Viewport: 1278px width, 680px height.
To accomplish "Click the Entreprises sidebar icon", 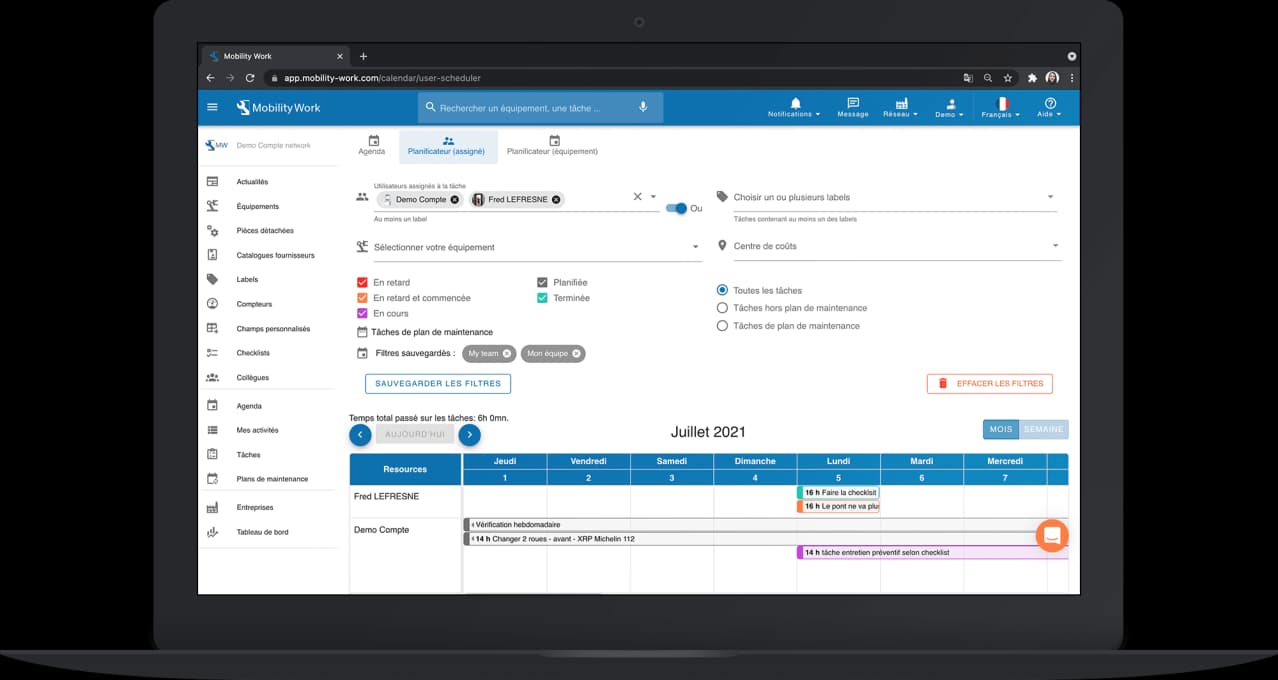I will pyautogui.click(x=212, y=508).
